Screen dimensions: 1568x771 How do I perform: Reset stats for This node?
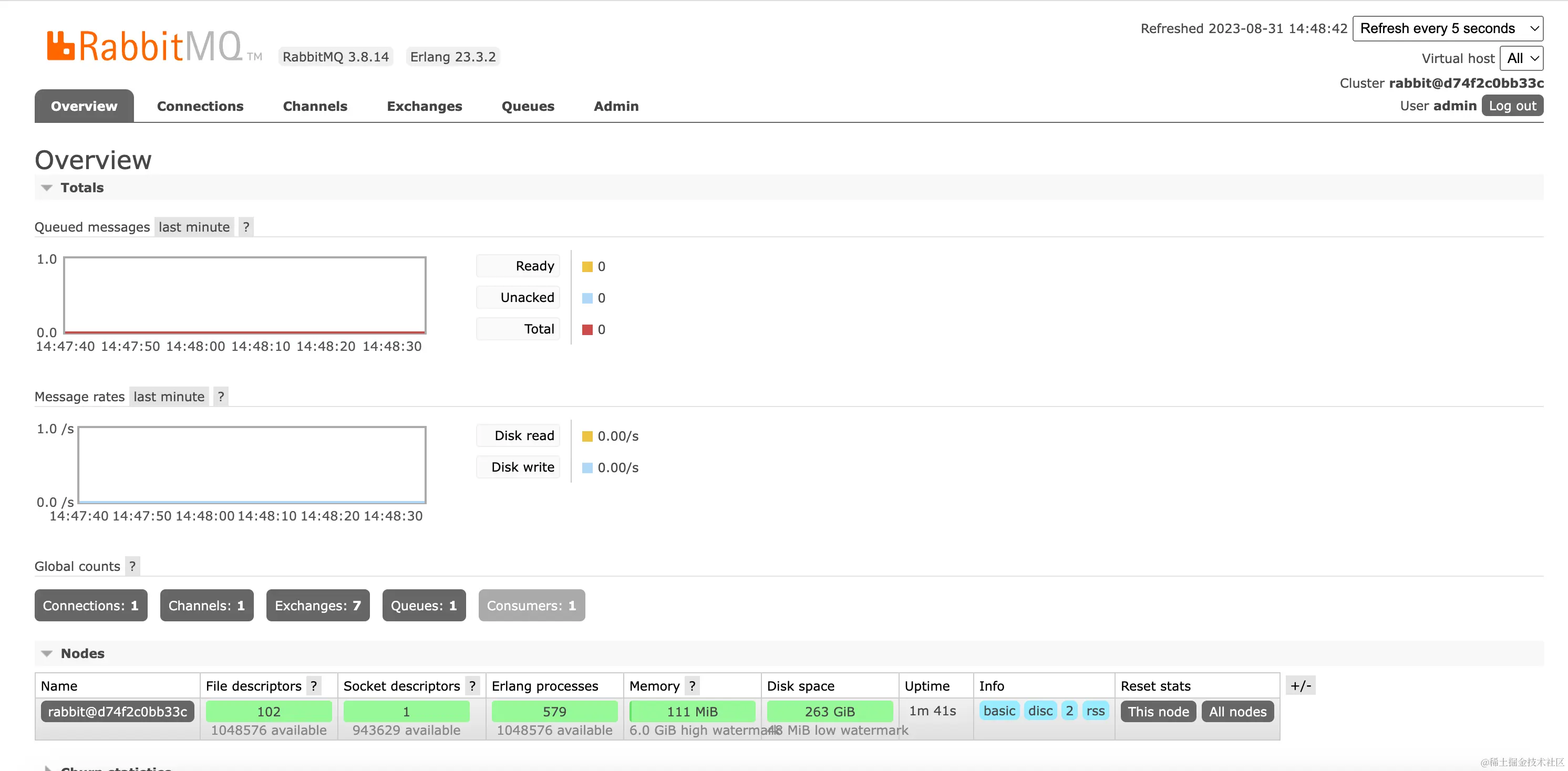[1158, 711]
